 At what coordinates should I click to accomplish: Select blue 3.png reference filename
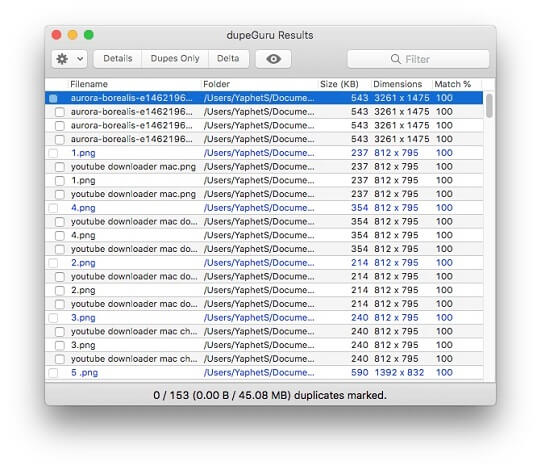83,317
